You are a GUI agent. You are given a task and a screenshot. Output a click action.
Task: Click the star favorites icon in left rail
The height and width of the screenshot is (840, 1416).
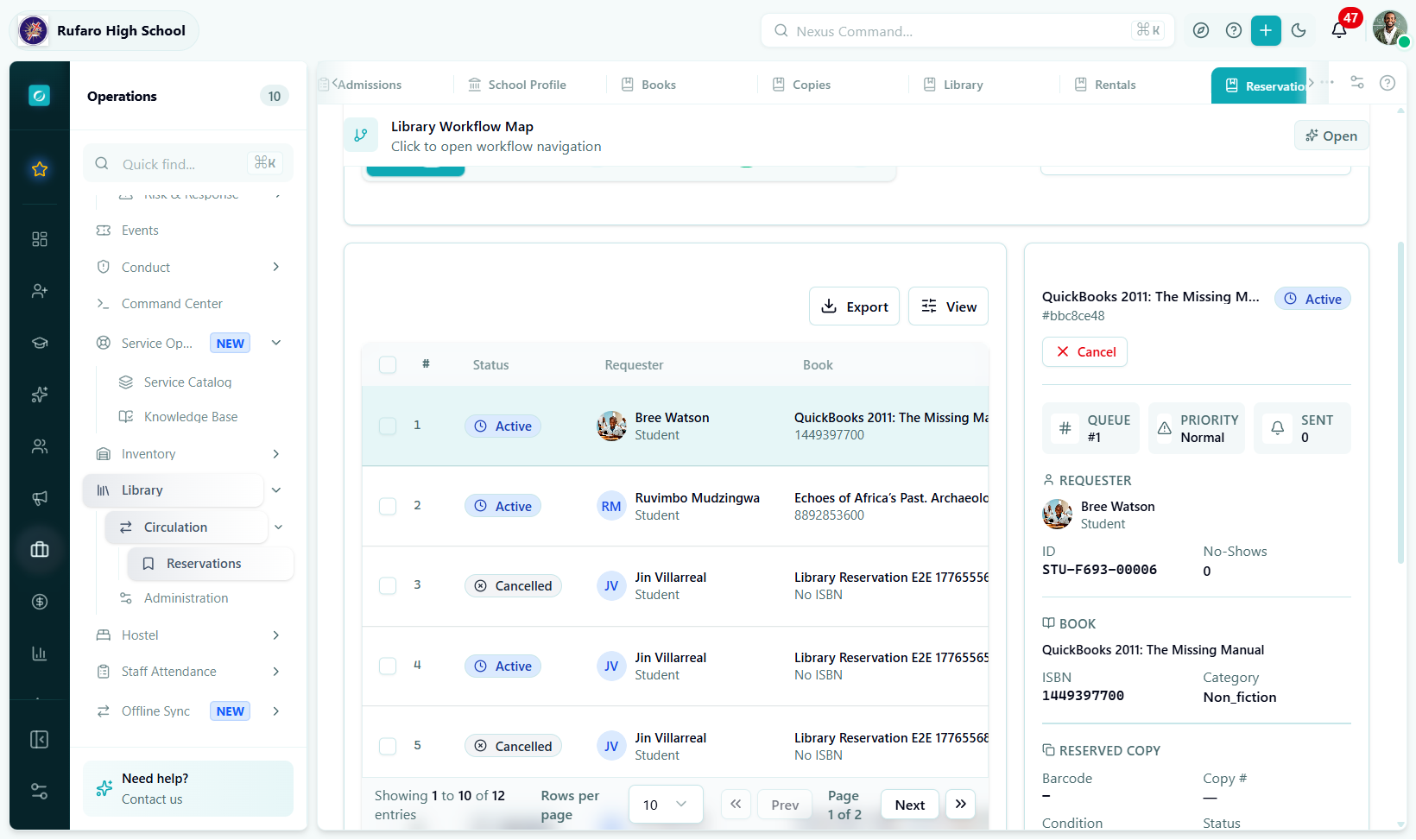40,169
